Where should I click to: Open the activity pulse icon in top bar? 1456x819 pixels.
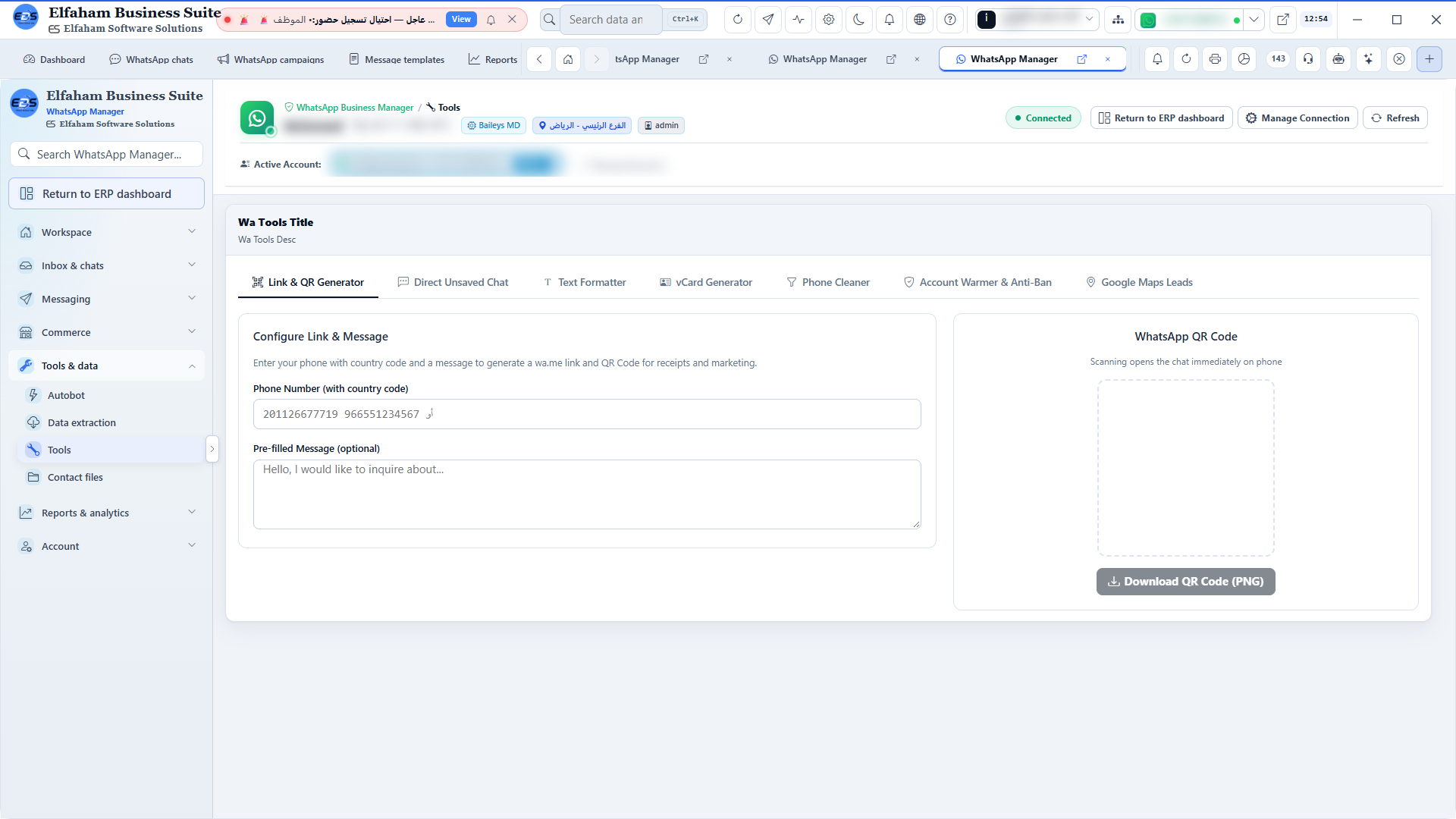[799, 20]
